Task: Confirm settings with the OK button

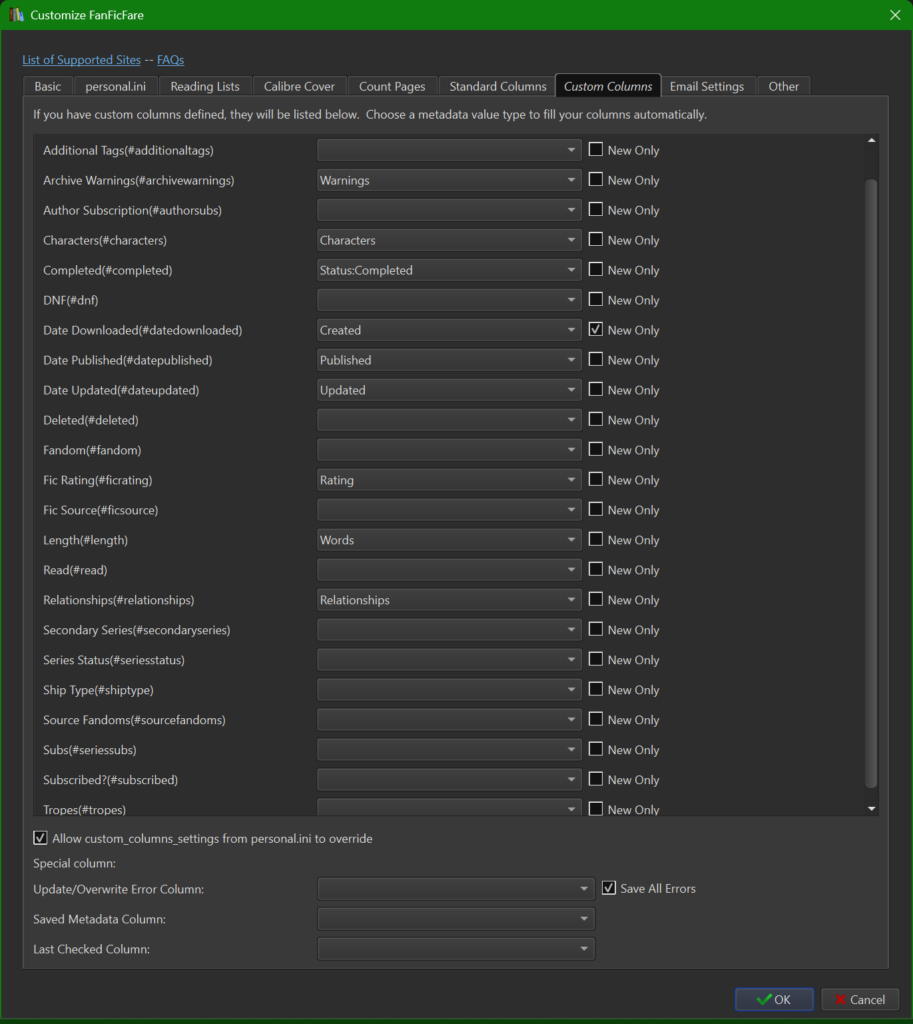Action: (x=773, y=999)
